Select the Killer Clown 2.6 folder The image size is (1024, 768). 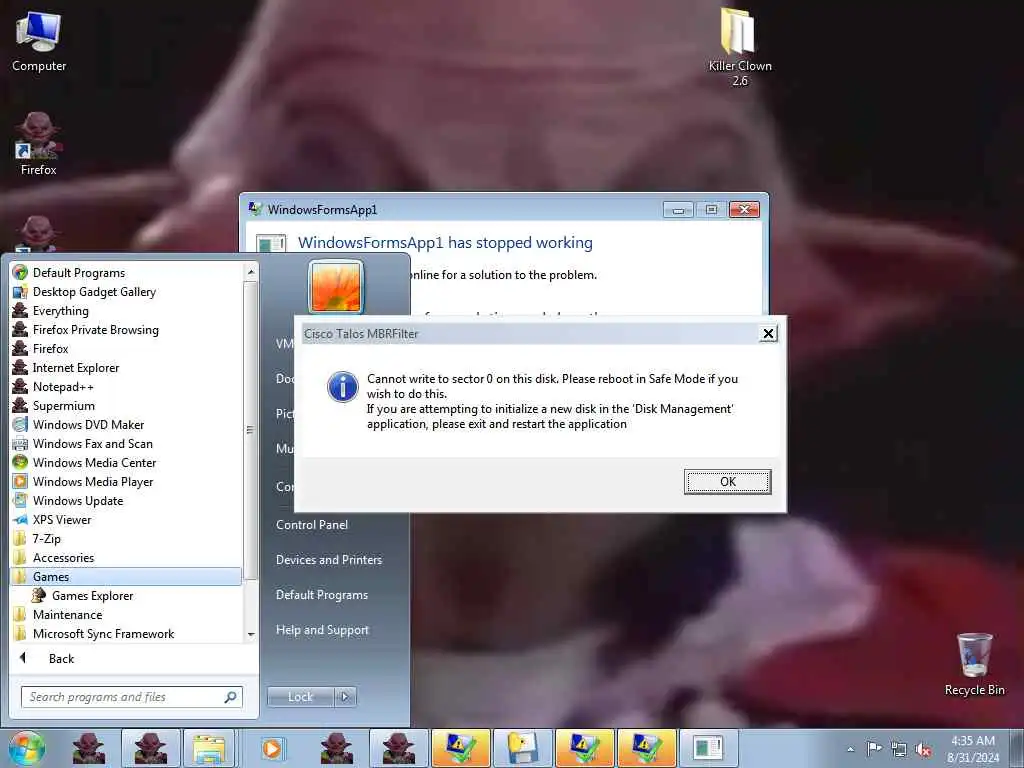(740, 47)
